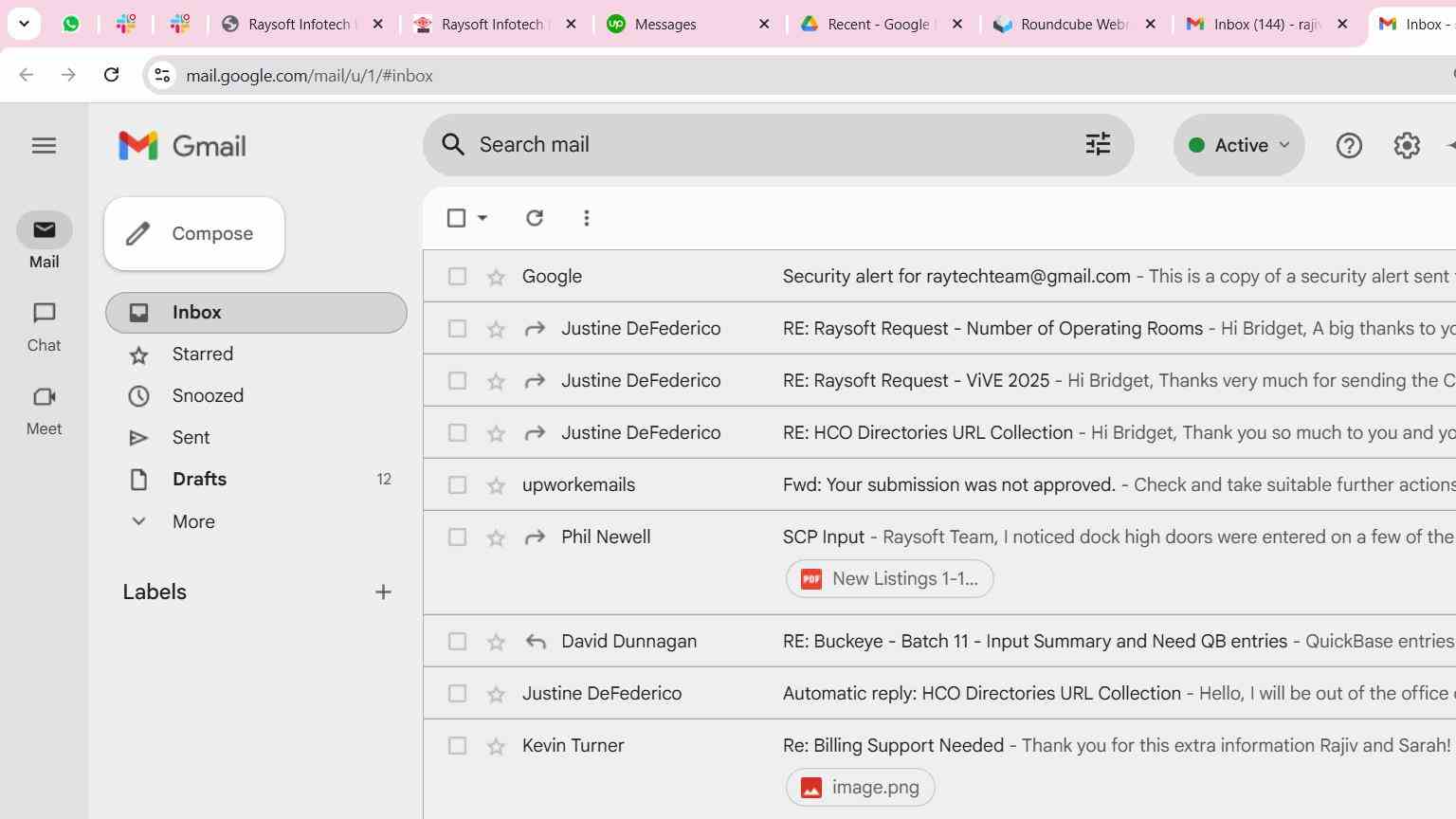This screenshot has height=819, width=1456.
Task: Tick checkbox for David Dunnagan email
Action: click(x=457, y=641)
